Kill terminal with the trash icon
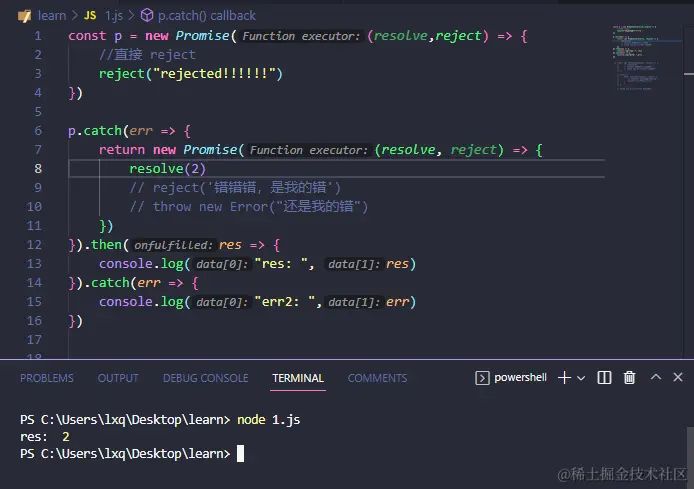The width and height of the screenshot is (694, 489). pyautogui.click(x=629, y=377)
